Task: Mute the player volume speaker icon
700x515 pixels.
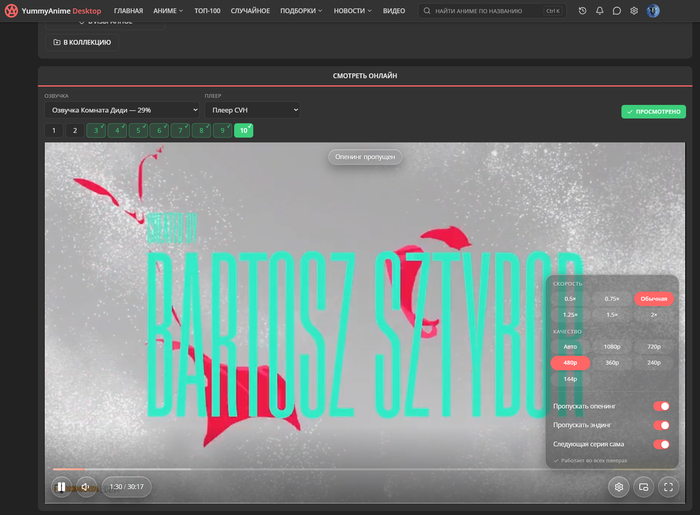Action: pos(86,487)
